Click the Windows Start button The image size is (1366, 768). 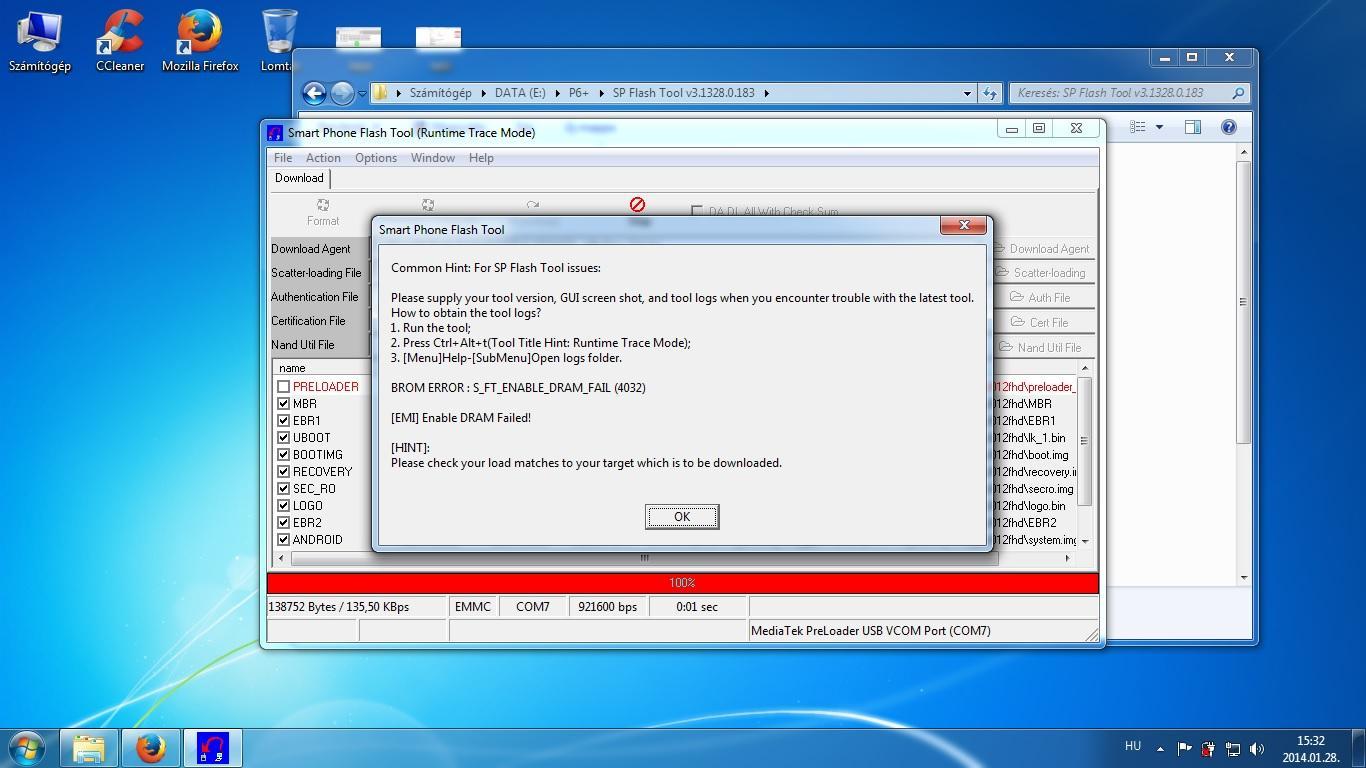[25, 748]
